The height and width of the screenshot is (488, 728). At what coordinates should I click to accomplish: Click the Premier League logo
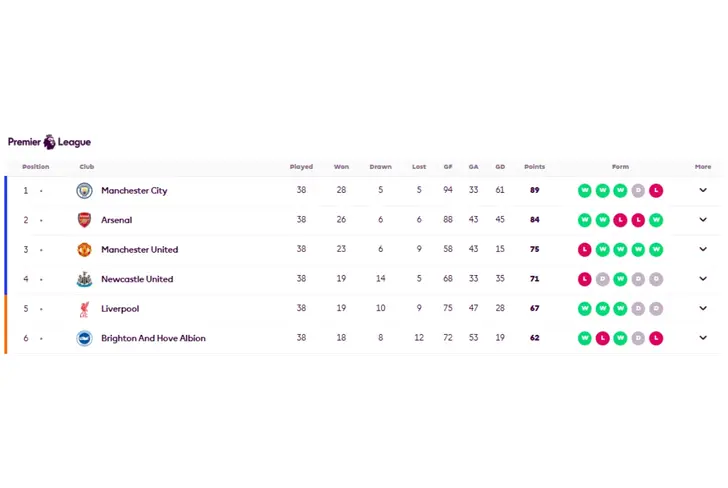[x=49, y=142]
